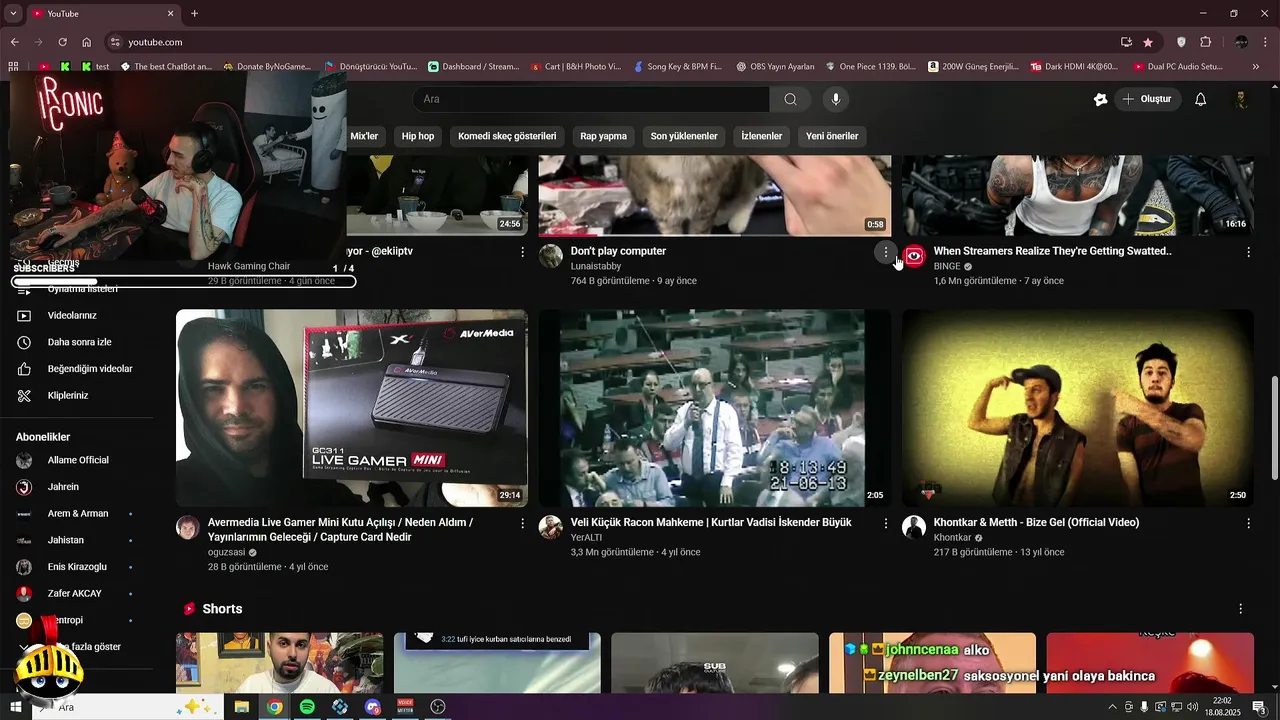The height and width of the screenshot is (720, 1280).
Task: Select Komedi skeç gösterileri chip
Action: [507, 136]
